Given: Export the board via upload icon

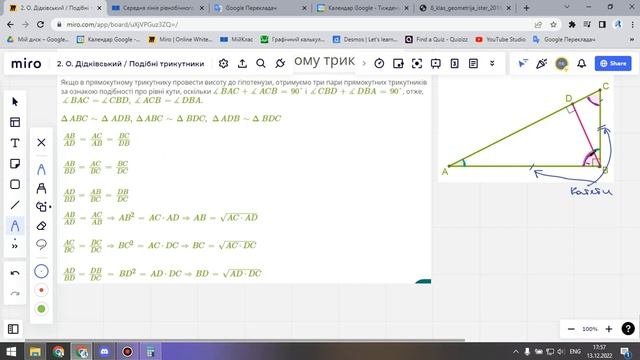Looking at the screenshot, I should [242, 63].
